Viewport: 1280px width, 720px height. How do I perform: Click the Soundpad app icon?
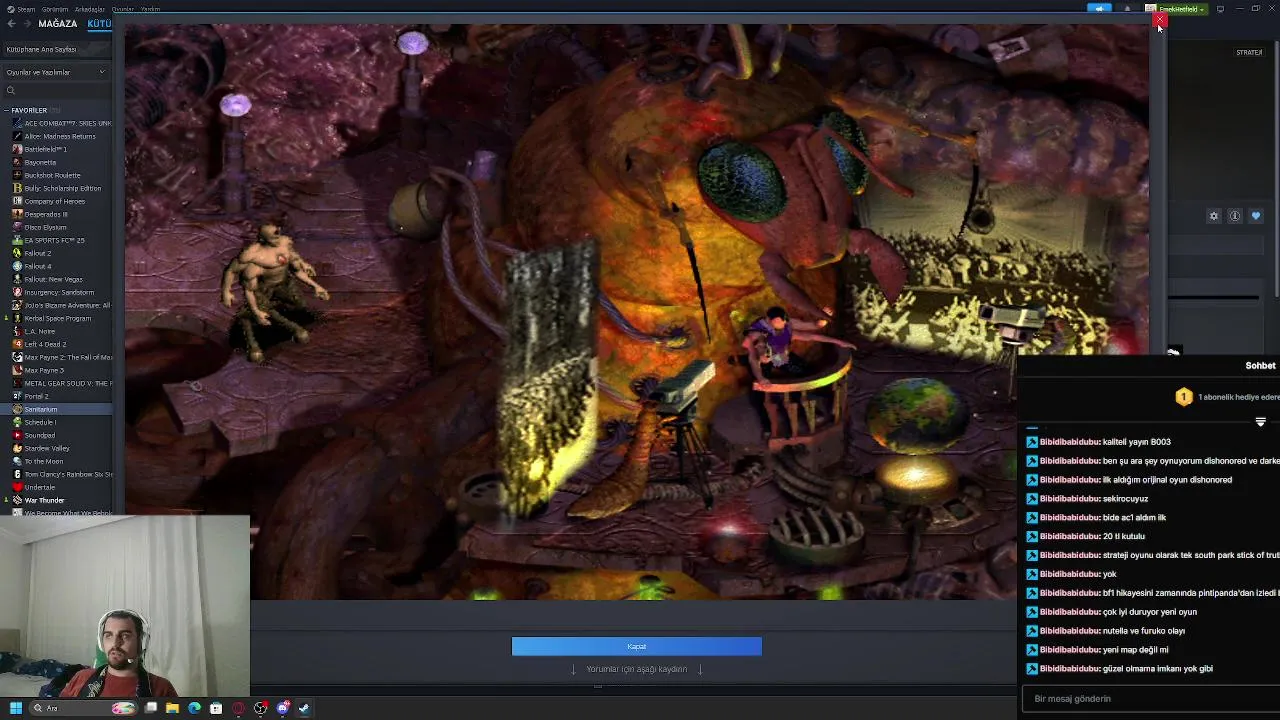tap(17, 435)
